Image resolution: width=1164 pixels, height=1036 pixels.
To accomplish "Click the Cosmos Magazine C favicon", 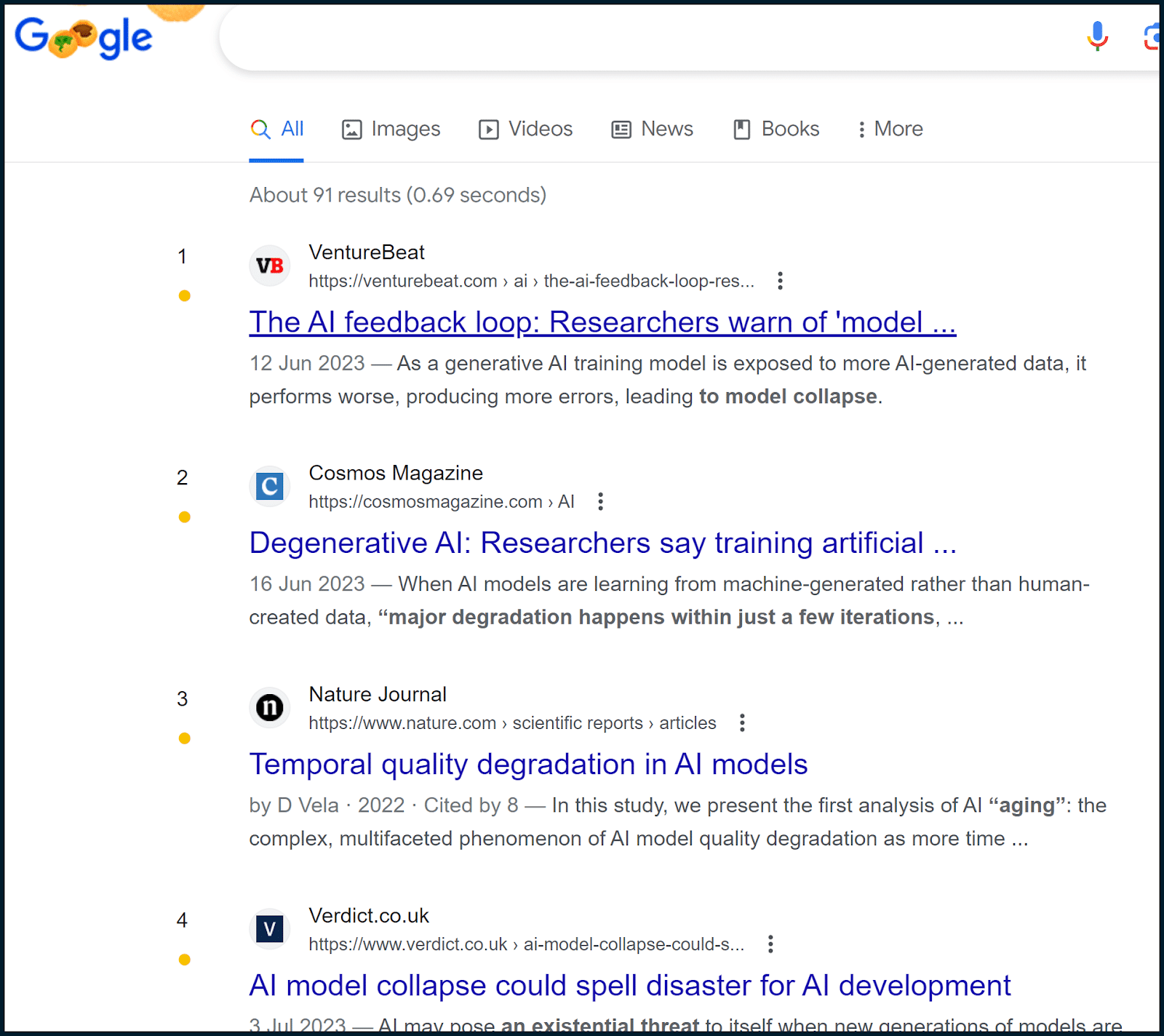I will click(270, 486).
